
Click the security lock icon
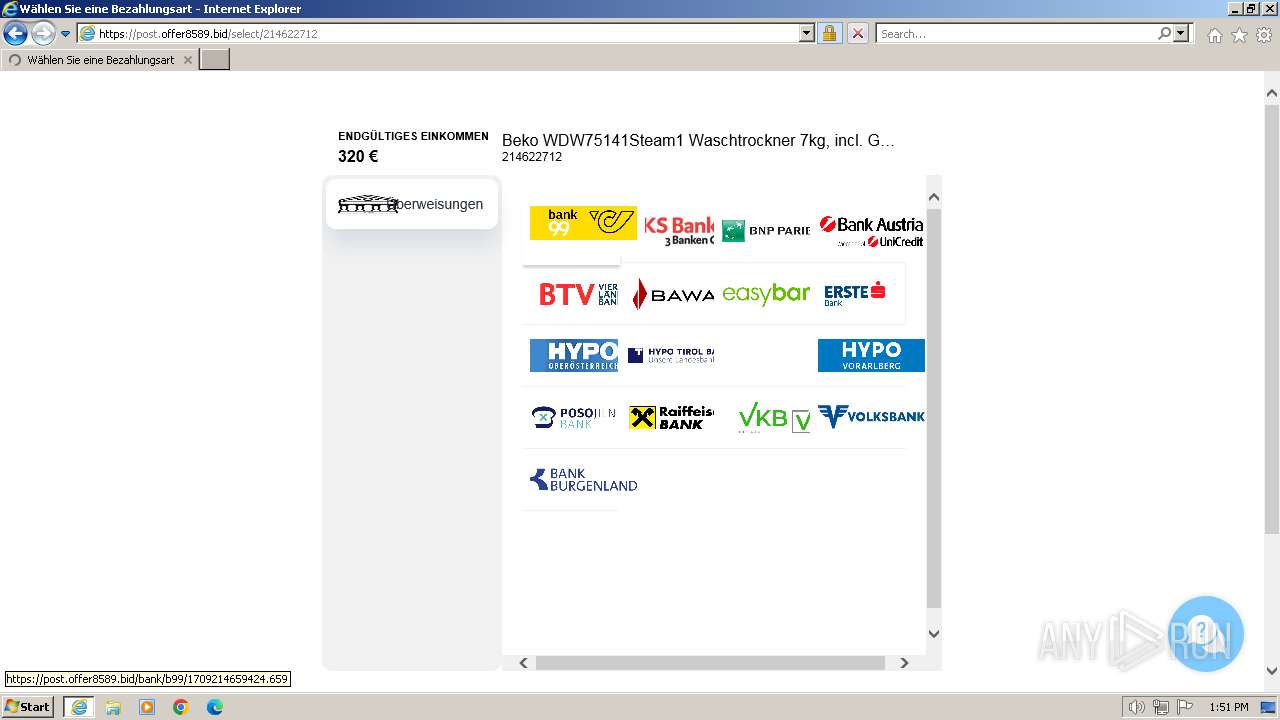click(x=829, y=33)
